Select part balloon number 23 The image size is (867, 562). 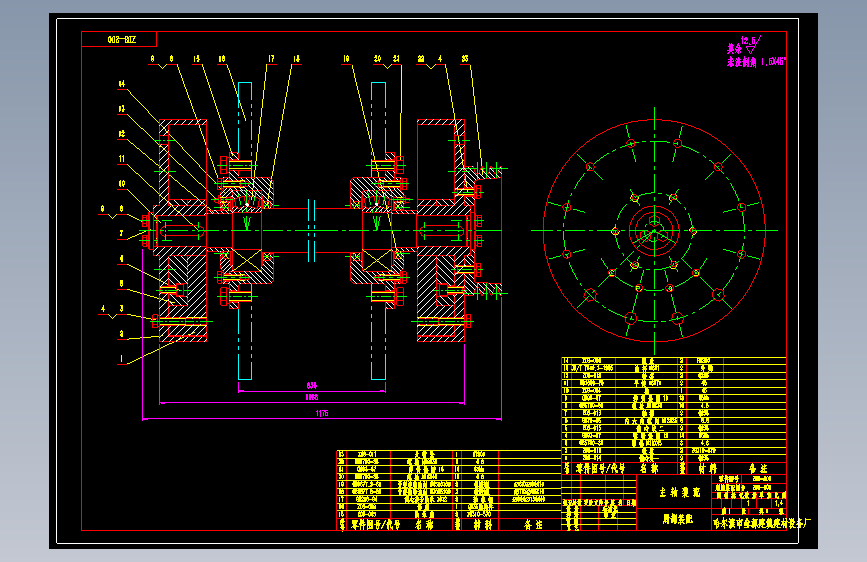(465, 59)
